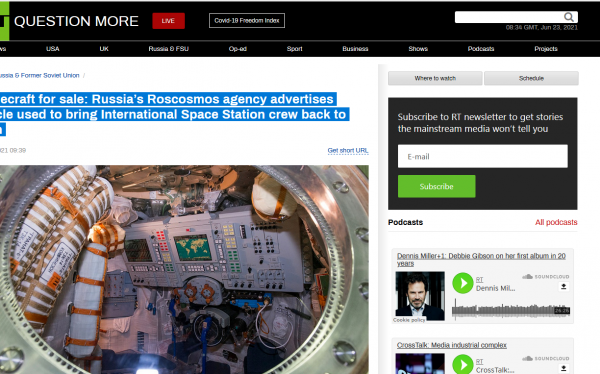Open the Schedule tab
This screenshot has width=600, height=374.
point(531,78)
